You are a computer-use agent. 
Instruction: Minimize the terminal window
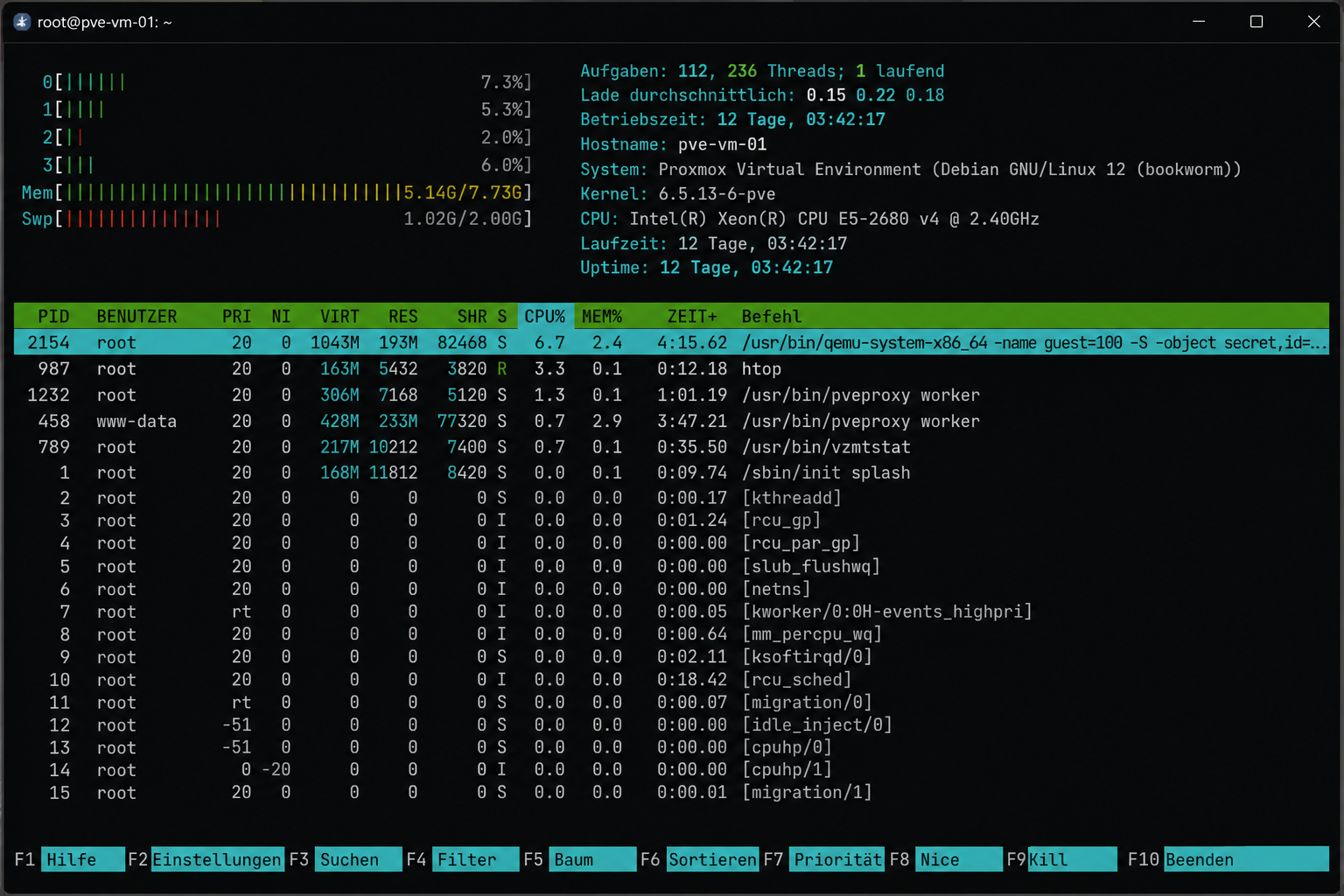coord(1199,22)
